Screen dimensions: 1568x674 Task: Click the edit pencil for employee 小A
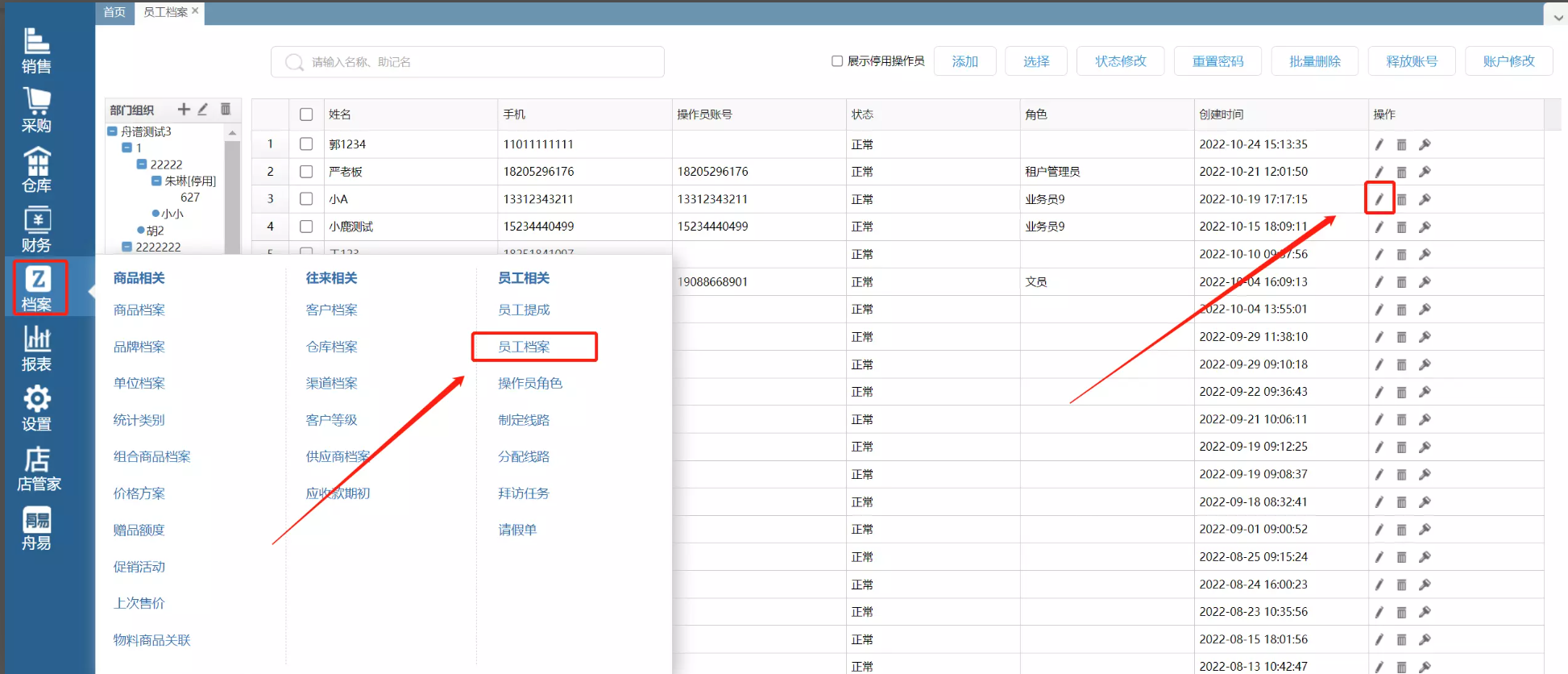(1379, 199)
